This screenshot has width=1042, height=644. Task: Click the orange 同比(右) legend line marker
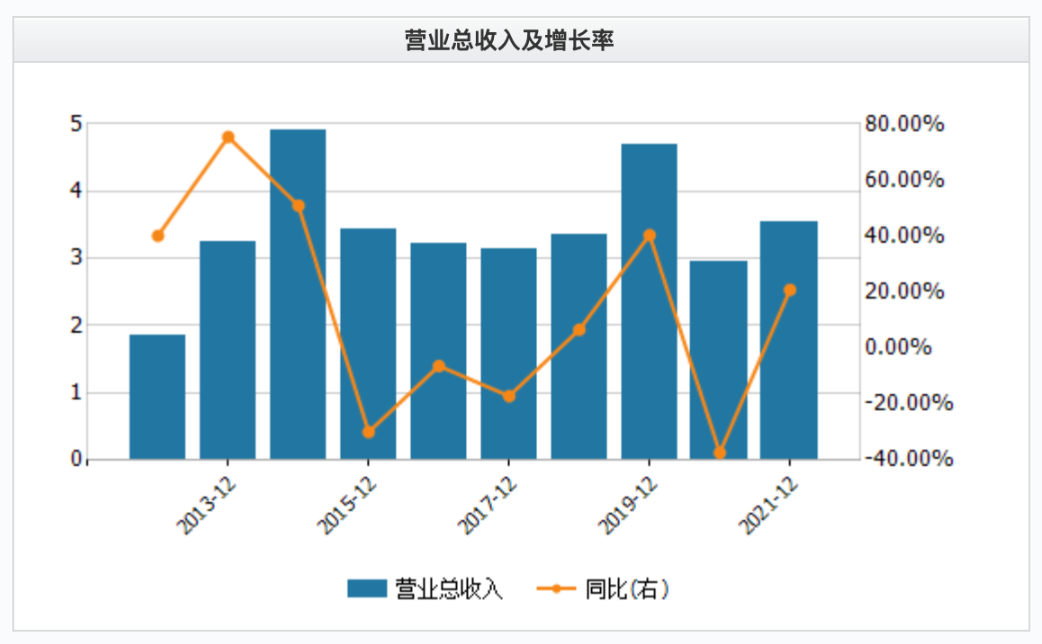[x=556, y=589]
